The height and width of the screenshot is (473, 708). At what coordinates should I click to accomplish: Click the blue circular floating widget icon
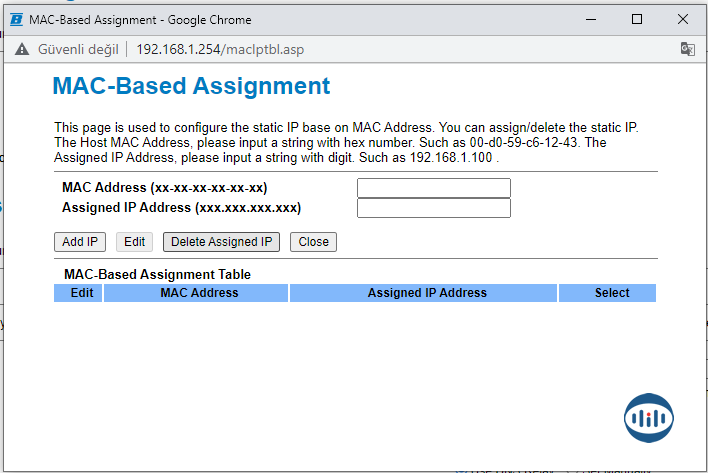coord(649,417)
